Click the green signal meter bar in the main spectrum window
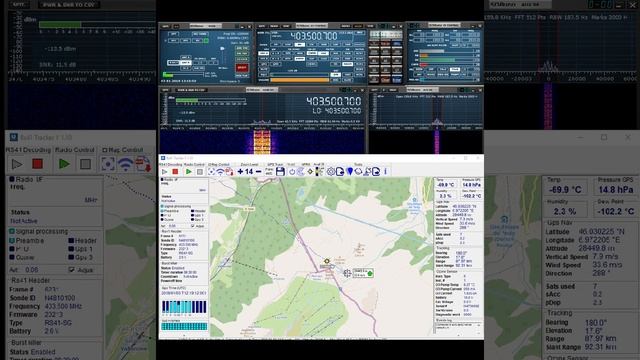 click(x=187, y=100)
